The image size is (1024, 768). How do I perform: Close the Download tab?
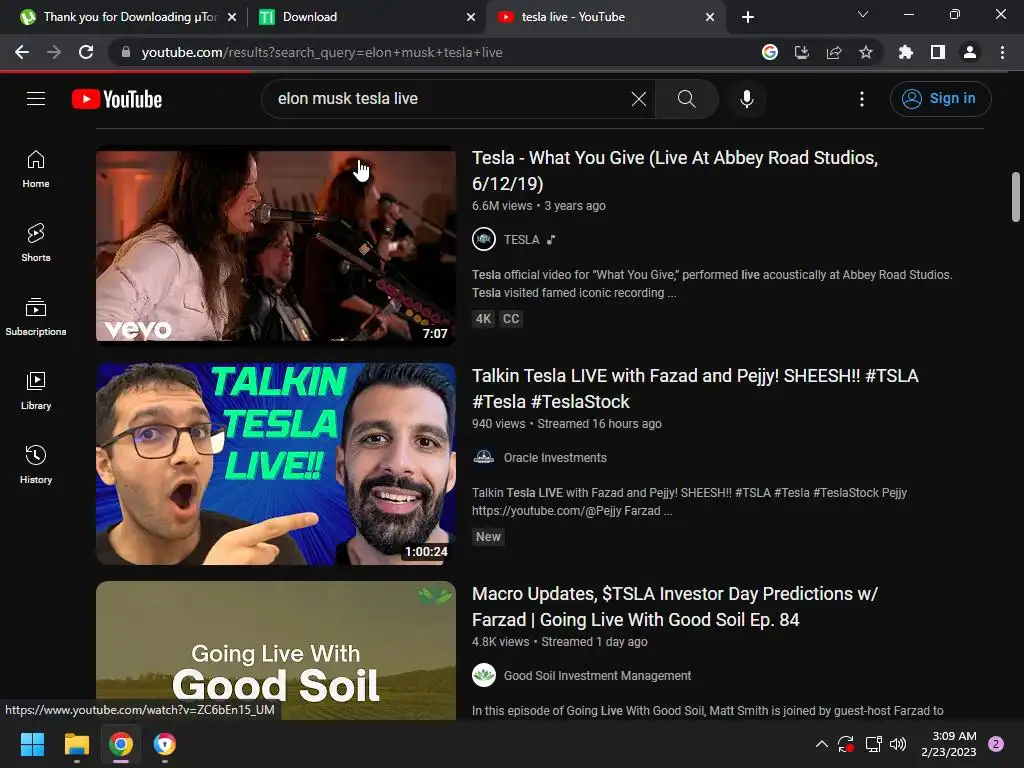471,17
